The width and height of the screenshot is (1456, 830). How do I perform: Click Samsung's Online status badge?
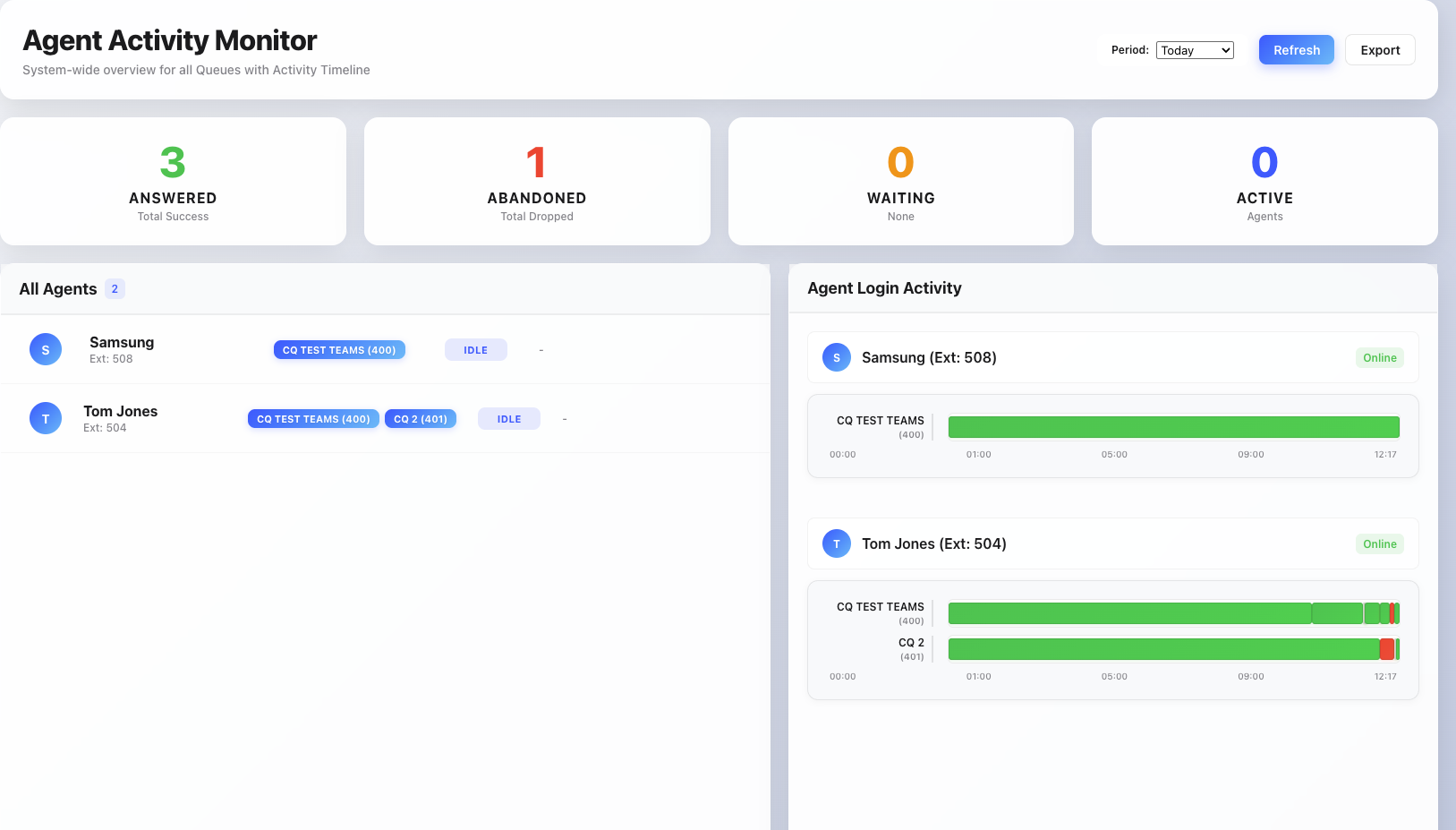coord(1379,358)
